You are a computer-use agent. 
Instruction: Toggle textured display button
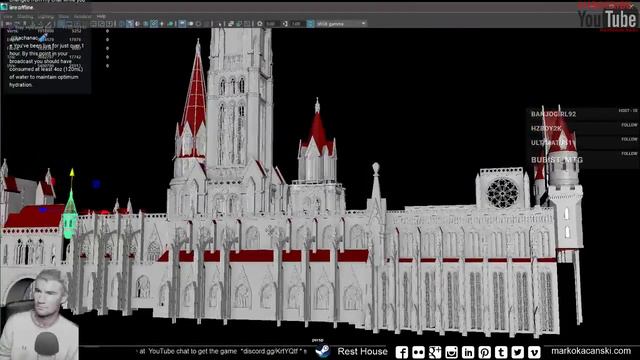pos(154,24)
